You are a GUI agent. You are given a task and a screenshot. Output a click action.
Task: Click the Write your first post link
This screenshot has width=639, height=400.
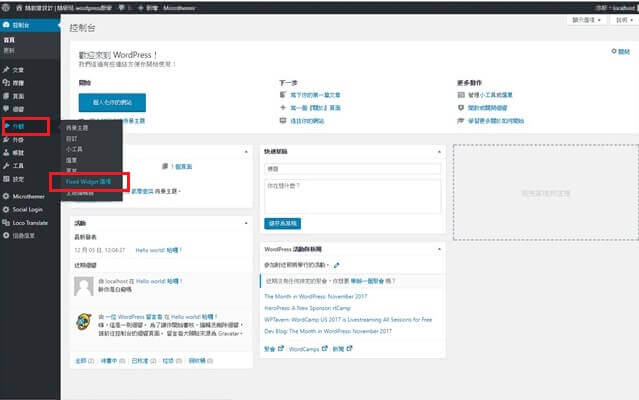315,95
